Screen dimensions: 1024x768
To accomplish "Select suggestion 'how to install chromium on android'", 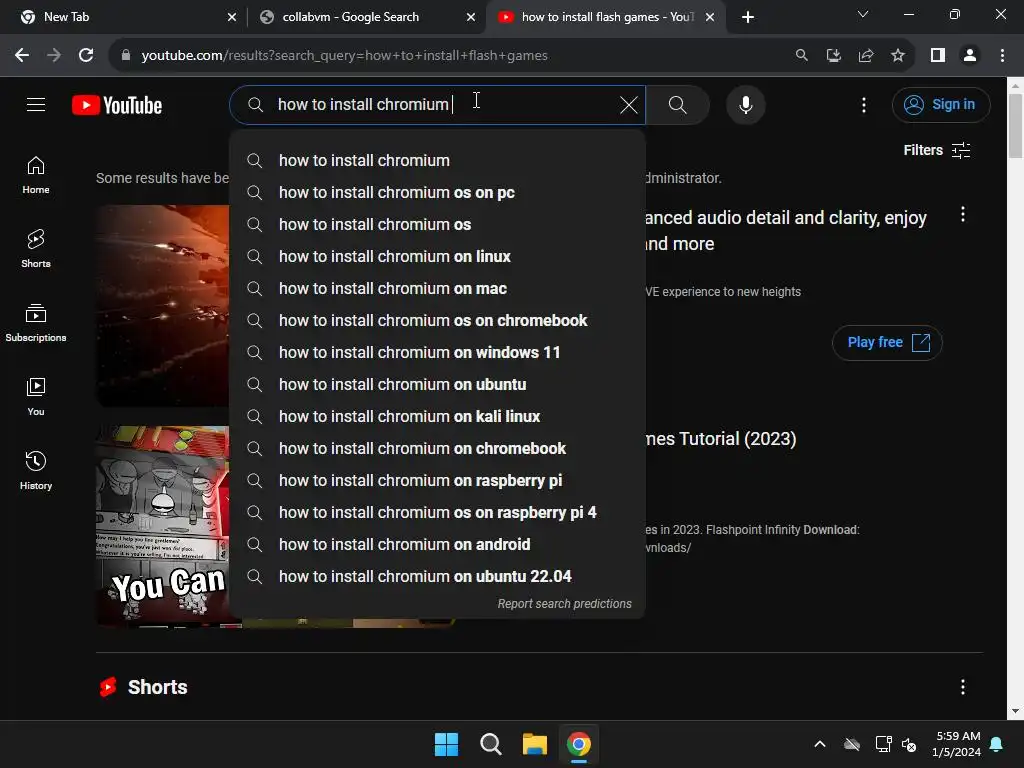I will click(x=438, y=544).
